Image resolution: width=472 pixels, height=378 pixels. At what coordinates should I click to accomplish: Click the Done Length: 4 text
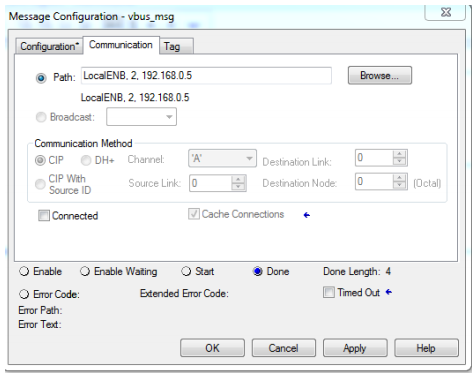357,271
